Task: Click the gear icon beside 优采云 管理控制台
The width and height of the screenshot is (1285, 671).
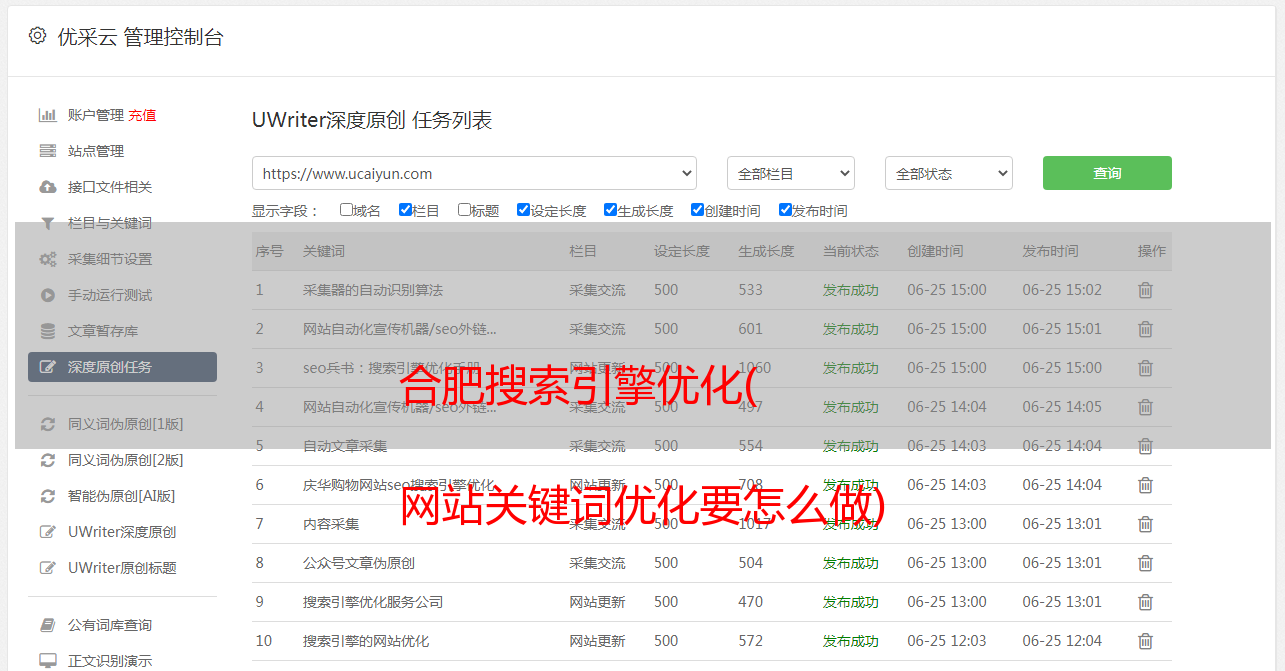Action: (37, 36)
